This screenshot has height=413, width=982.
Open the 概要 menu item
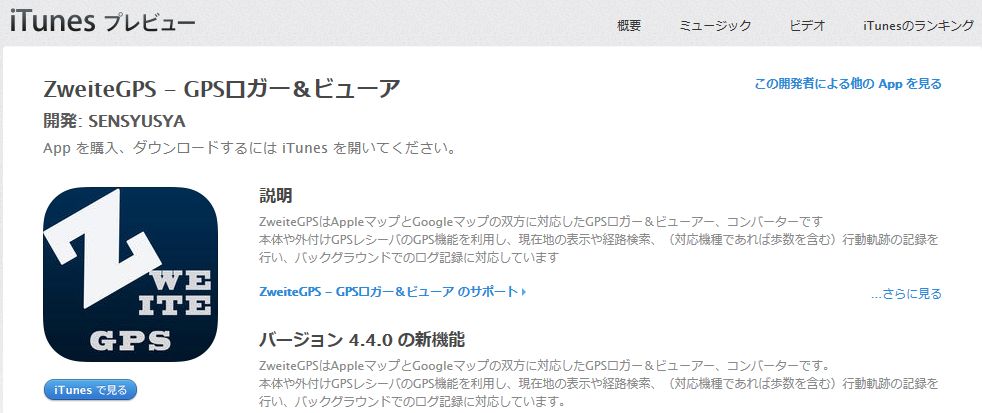point(629,26)
